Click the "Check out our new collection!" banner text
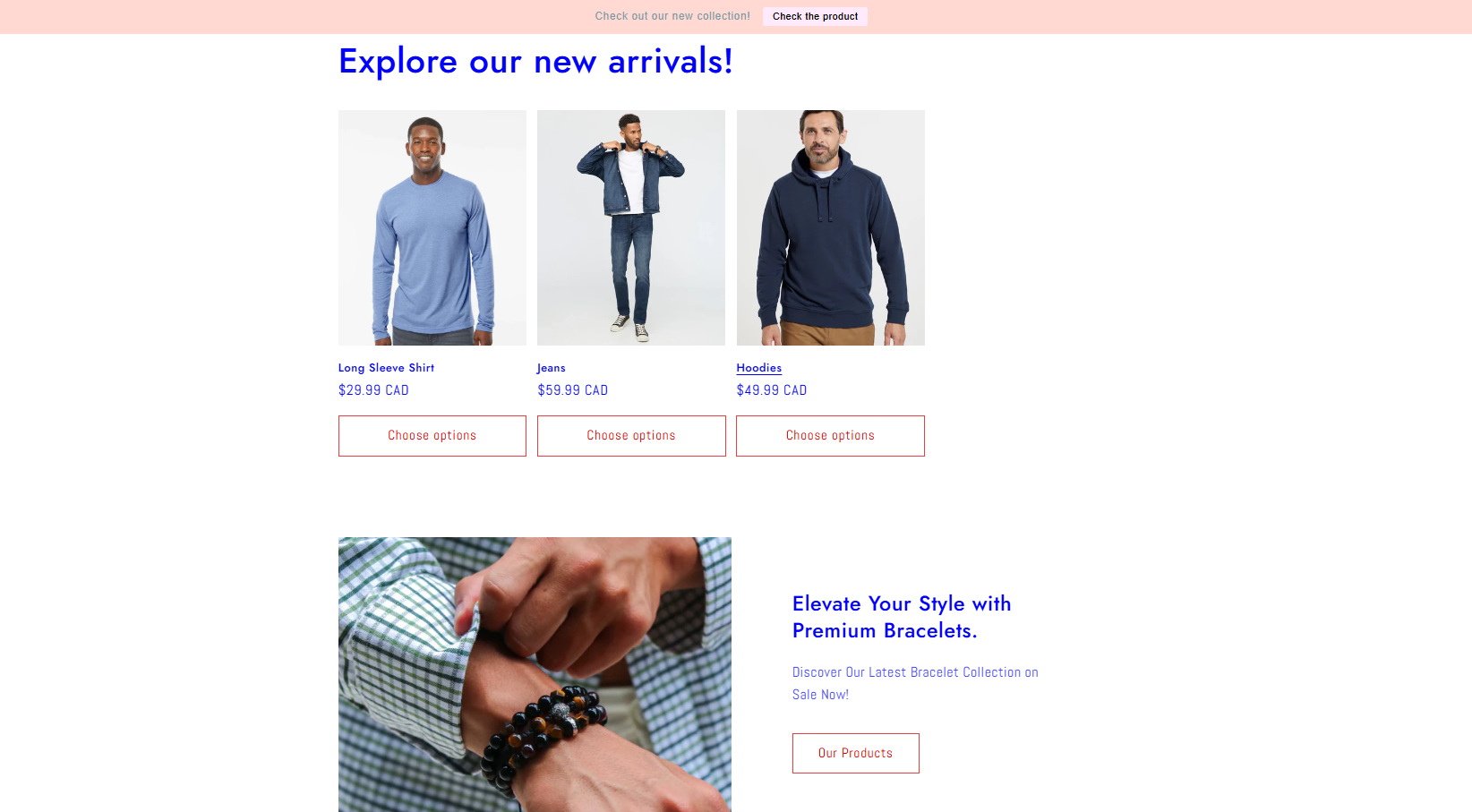The width and height of the screenshot is (1472, 812). point(672,16)
